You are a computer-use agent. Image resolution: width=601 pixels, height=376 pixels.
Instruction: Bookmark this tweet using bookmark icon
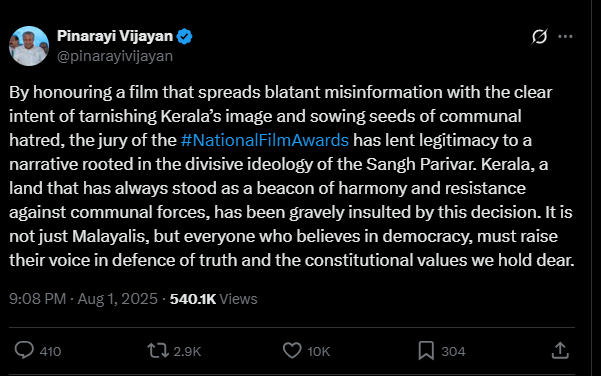(426, 351)
